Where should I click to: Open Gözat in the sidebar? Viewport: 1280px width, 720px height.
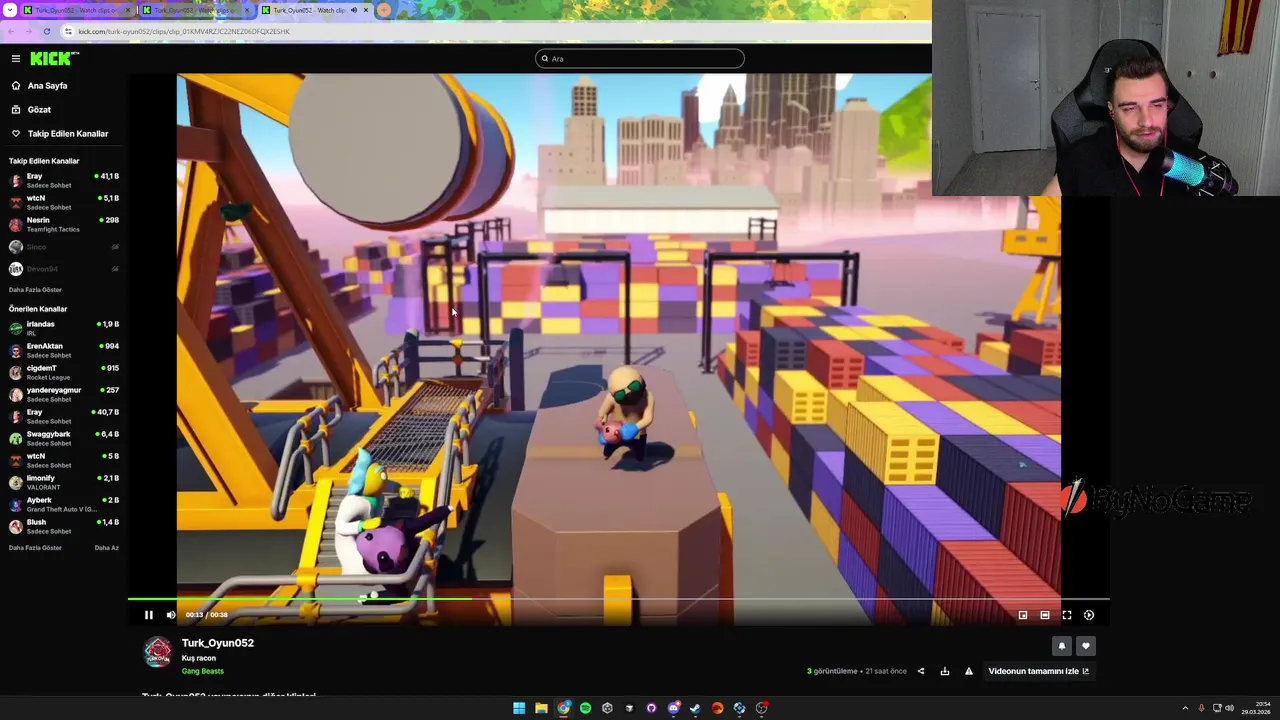point(39,110)
